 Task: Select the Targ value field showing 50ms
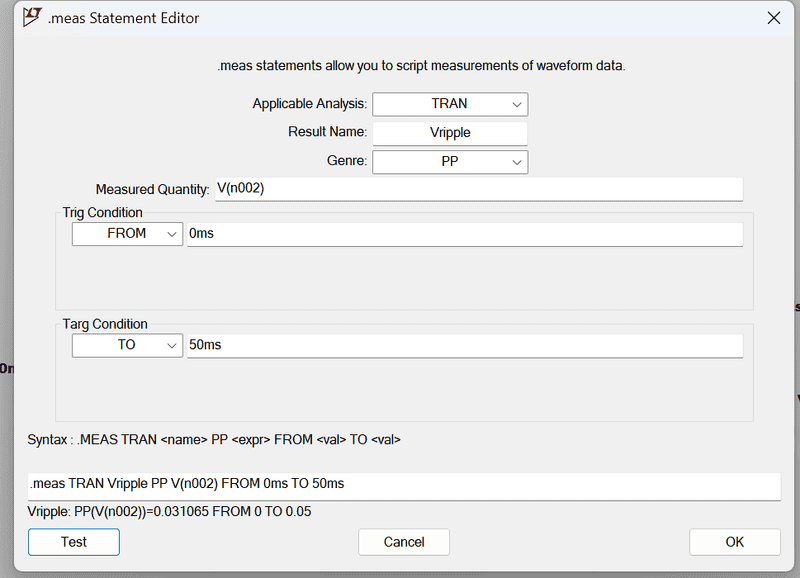pyautogui.click(x=464, y=345)
